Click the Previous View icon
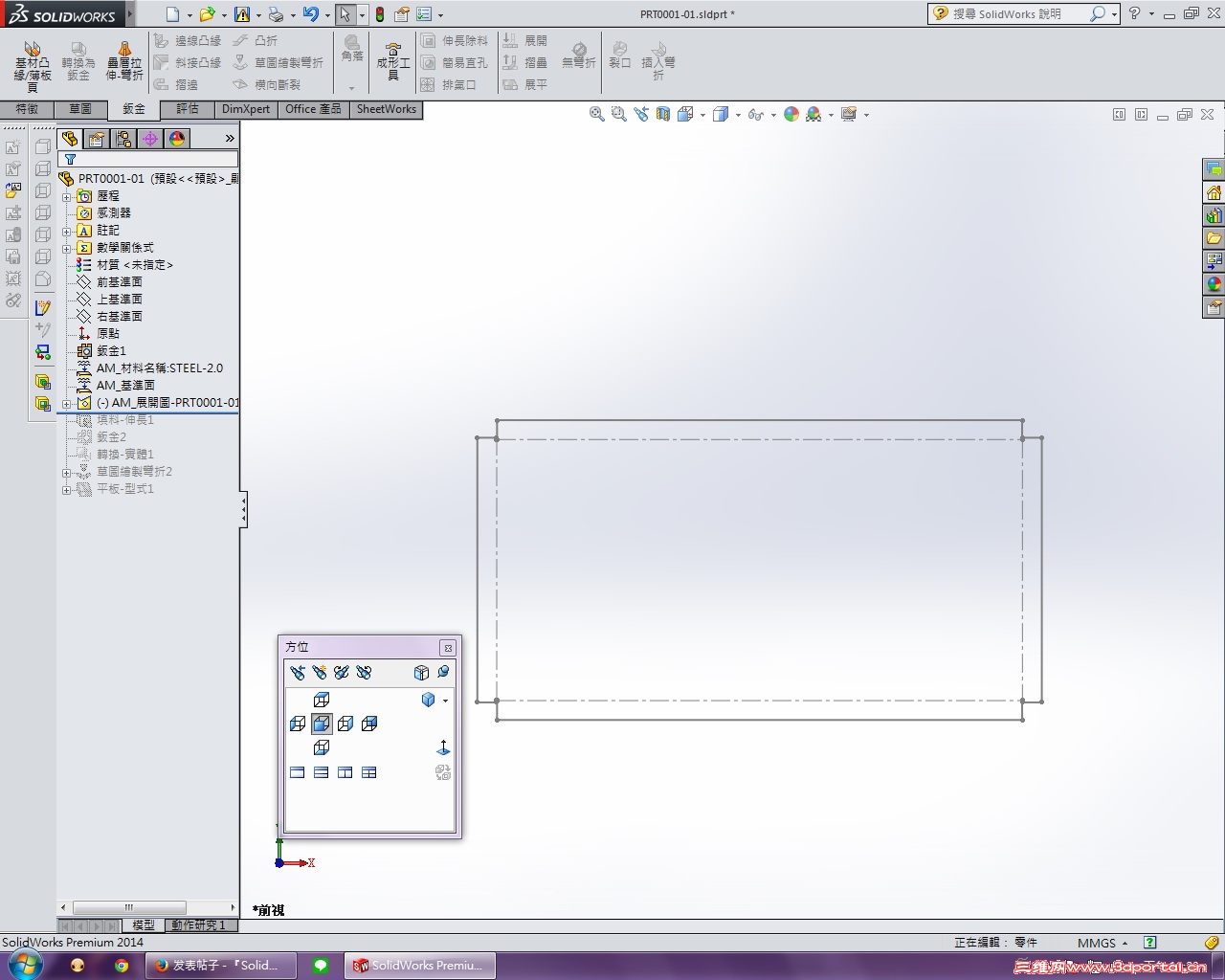The height and width of the screenshot is (980, 1225). pyautogui.click(x=641, y=114)
